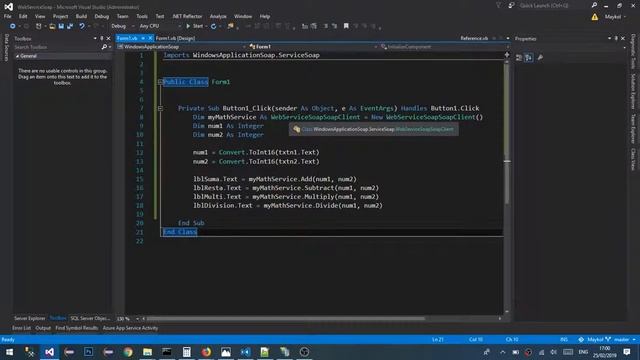Open the Window menu

point(243,16)
